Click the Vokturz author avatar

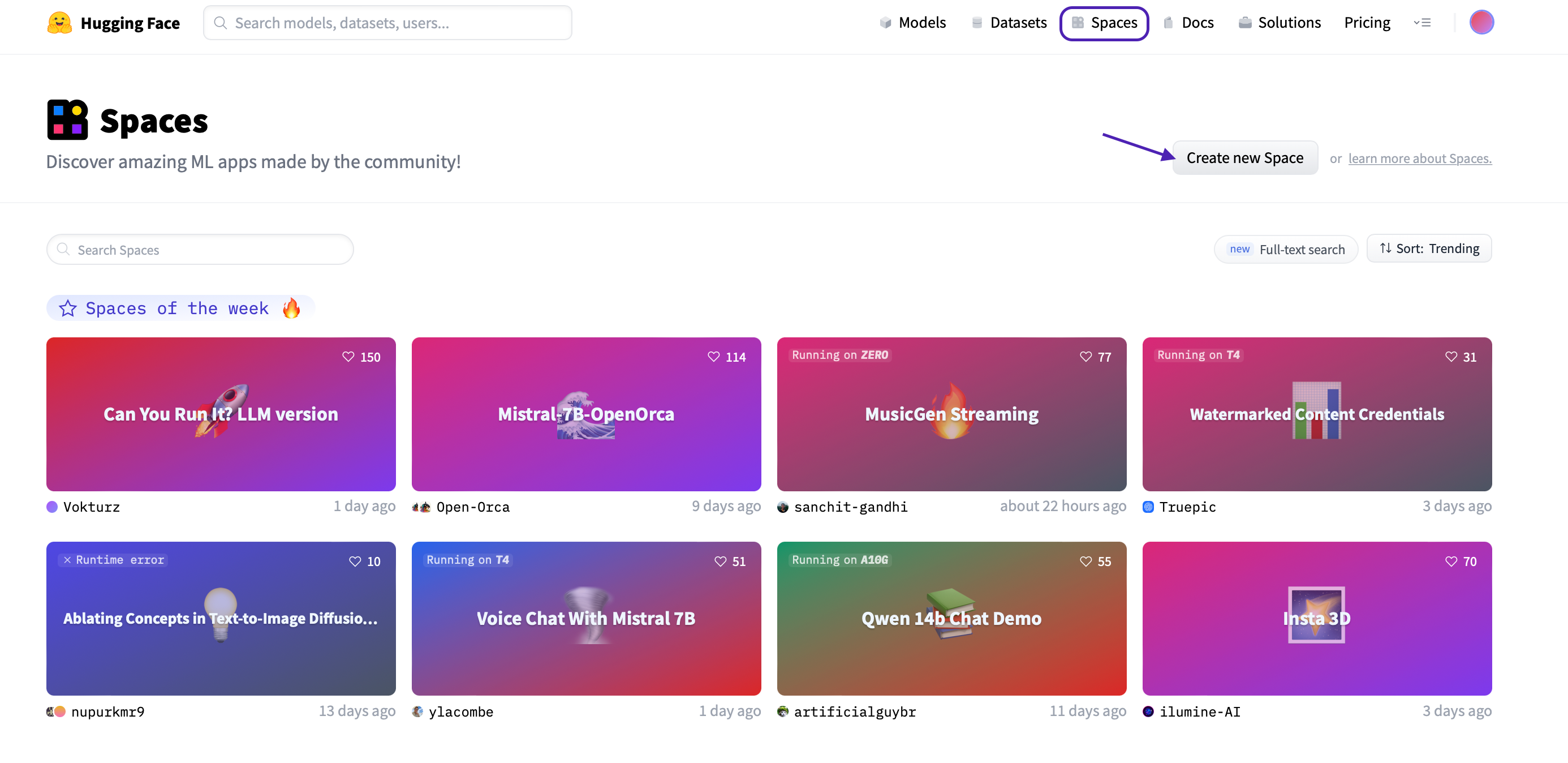pyautogui.click(x=53, y=507)
